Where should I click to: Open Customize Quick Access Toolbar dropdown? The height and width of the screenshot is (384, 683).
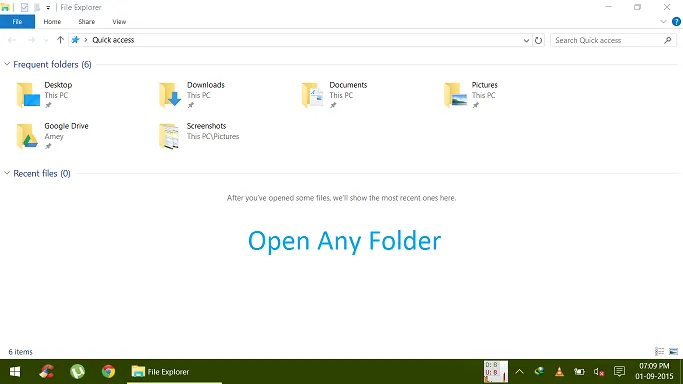pyautogui.click(x=48, y=7)
